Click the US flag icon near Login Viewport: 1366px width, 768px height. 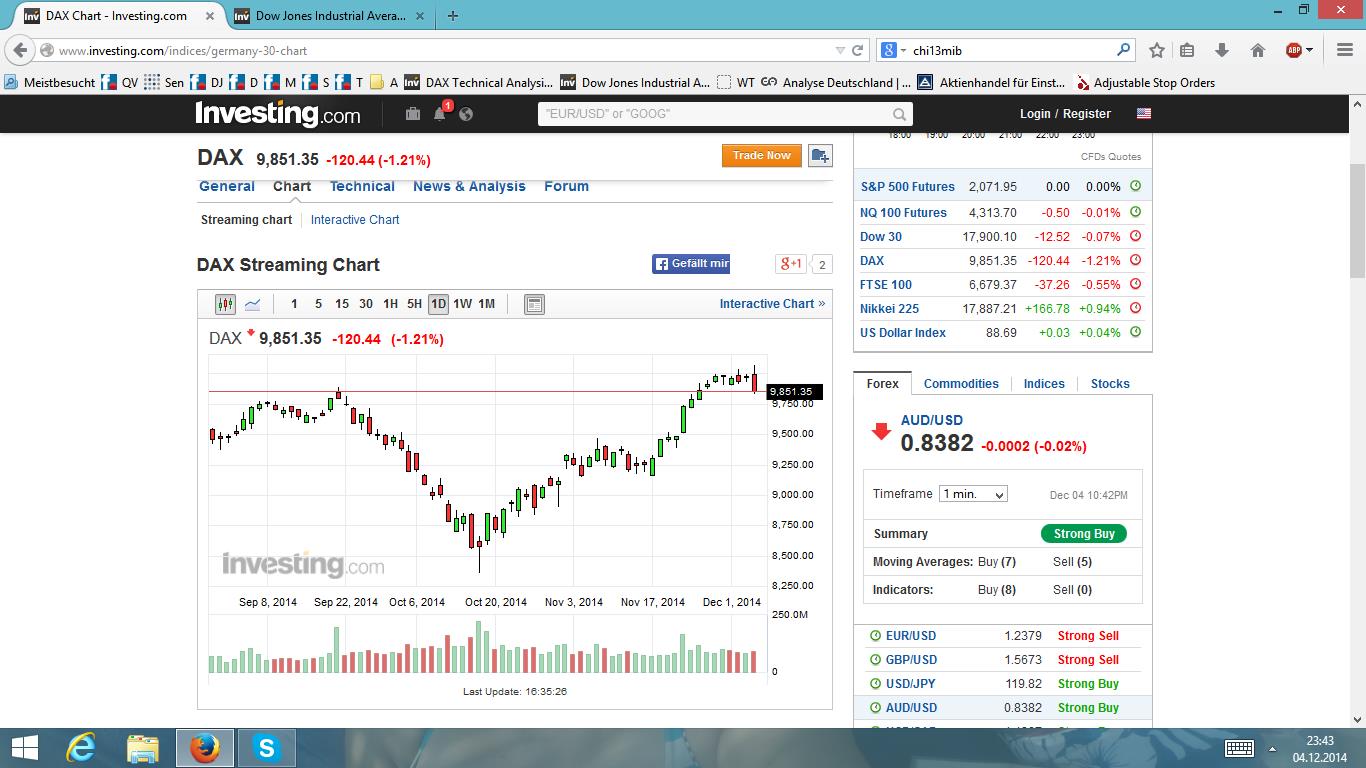tap(1142, 113)
